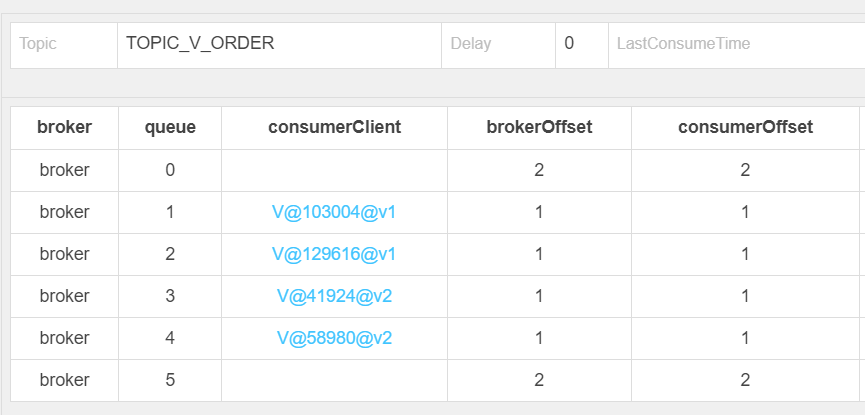Select the broker column header
This screenshot has width=865, height=415.
pyautogui.click(x=65, y=127)
